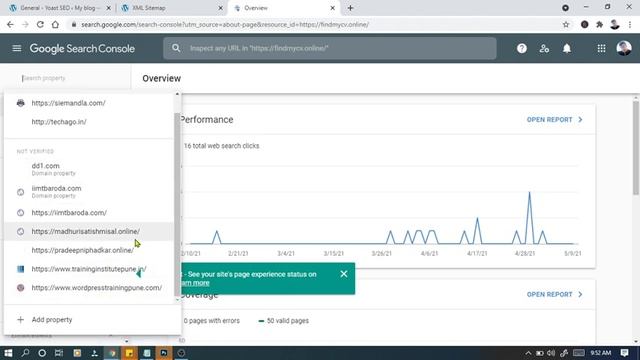
Task: Open the browser extensions puzzle icon
Action: [x=599, y=24]
